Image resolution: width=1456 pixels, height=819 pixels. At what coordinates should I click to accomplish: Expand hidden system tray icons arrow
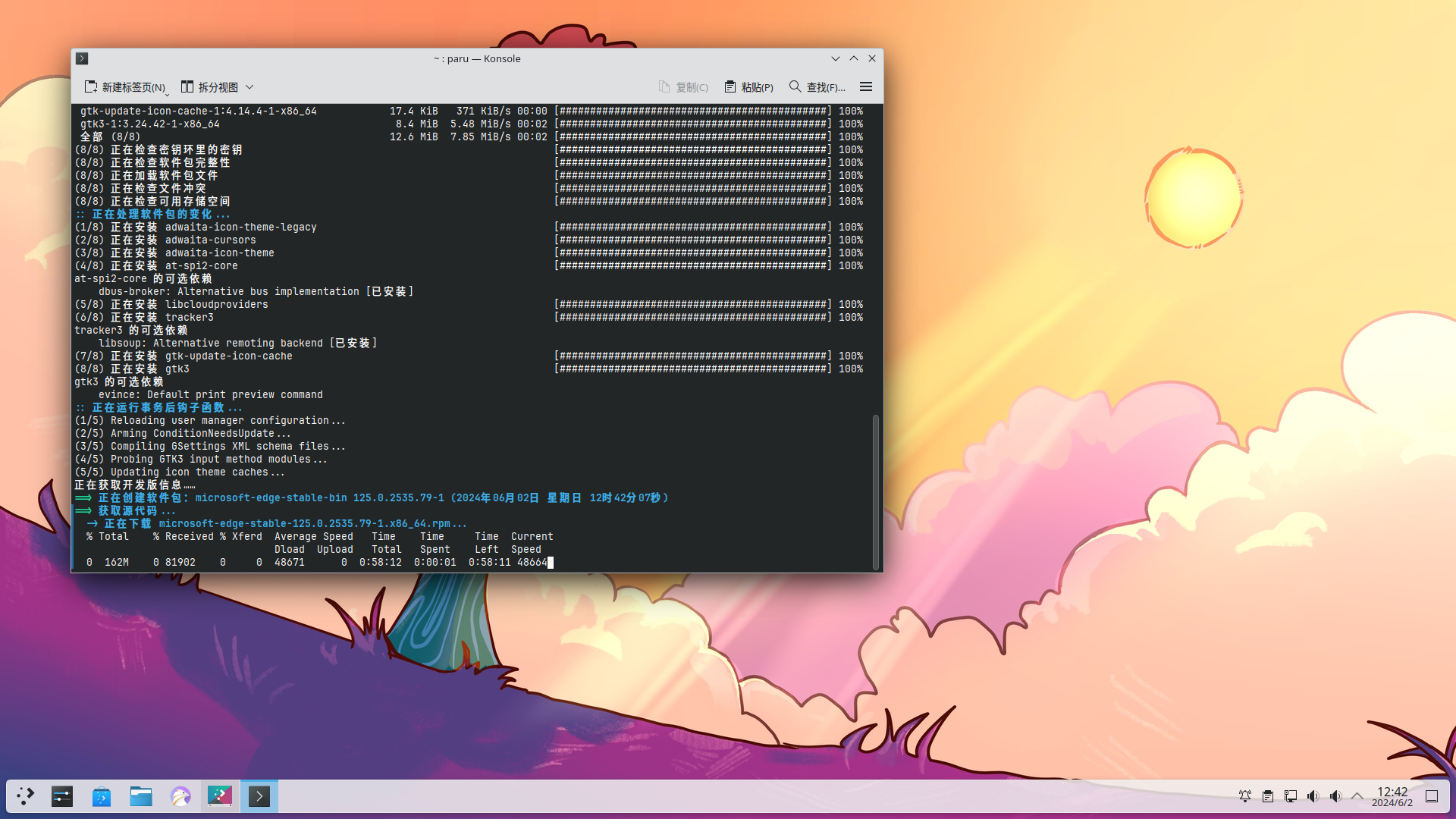(x=1357, y=796)
